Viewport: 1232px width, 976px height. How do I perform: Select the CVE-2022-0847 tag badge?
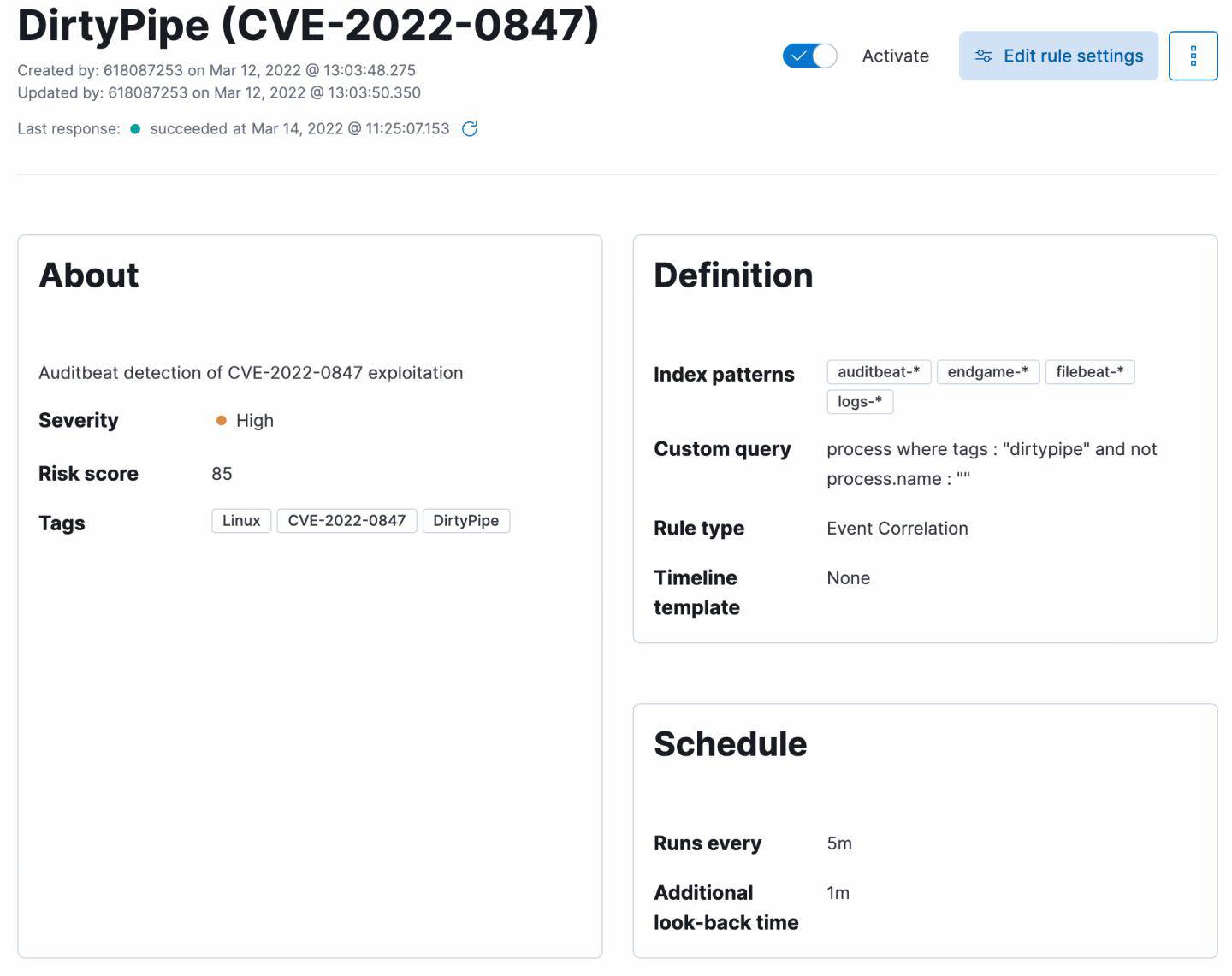(x=346, y=521)
